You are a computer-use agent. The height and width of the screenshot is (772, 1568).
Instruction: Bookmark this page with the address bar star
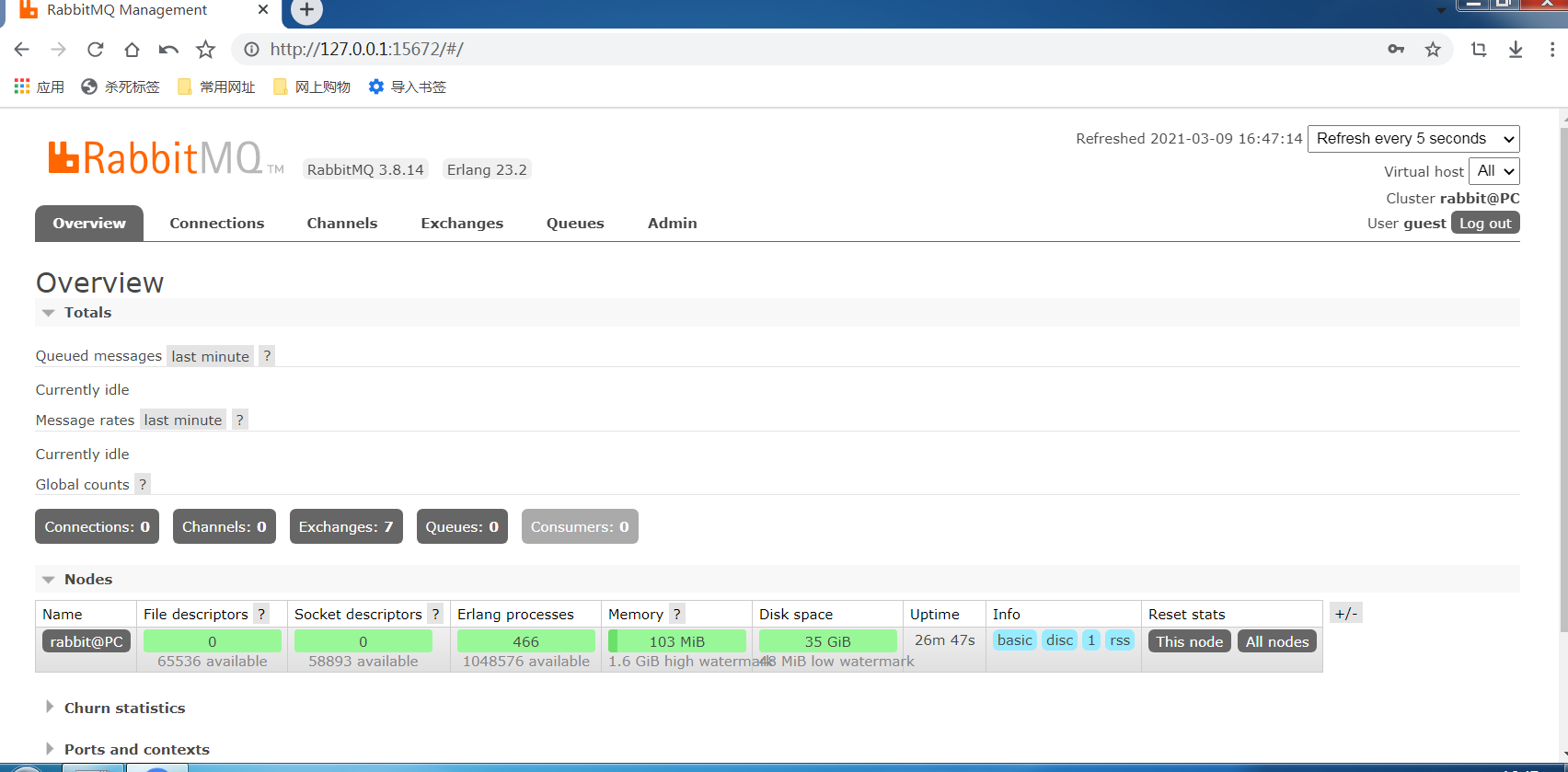click(1433, 50)
